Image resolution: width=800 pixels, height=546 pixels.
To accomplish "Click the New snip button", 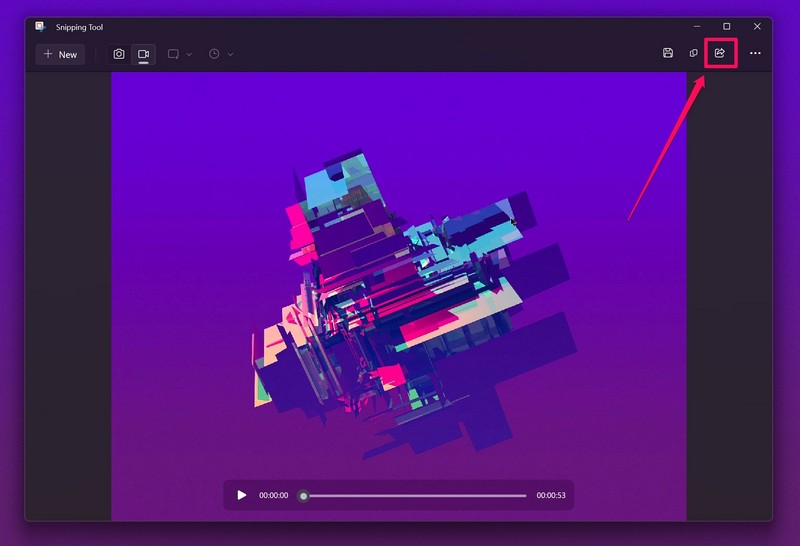I will [60, 54].
